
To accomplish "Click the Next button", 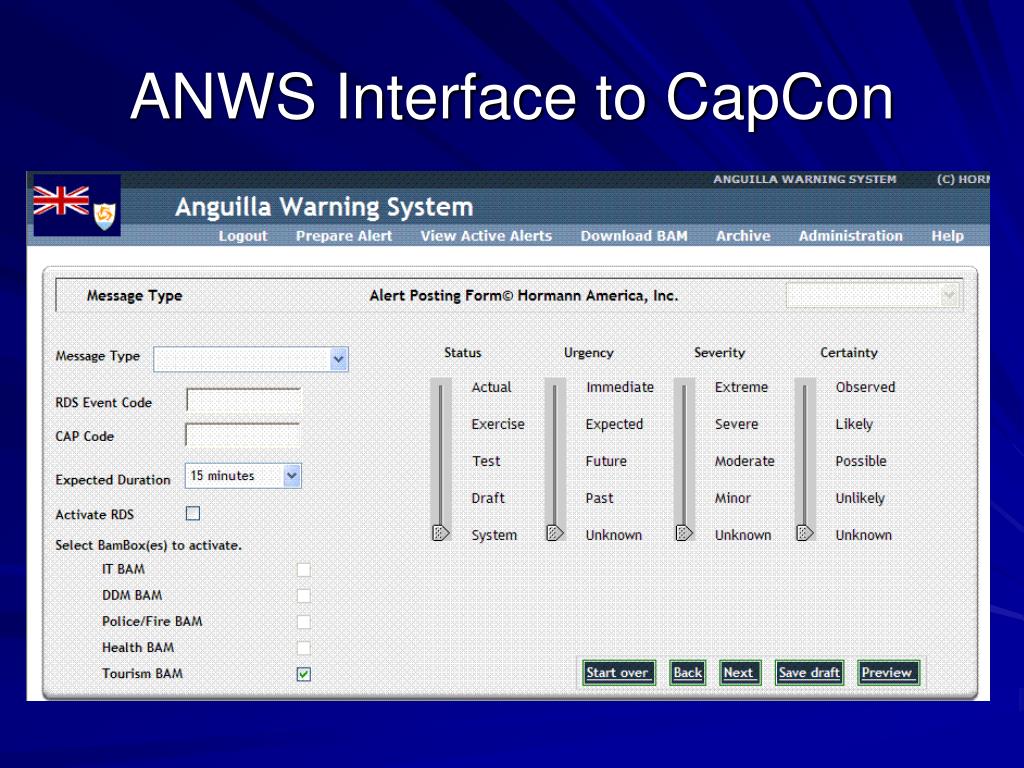I will coord(739,673).
